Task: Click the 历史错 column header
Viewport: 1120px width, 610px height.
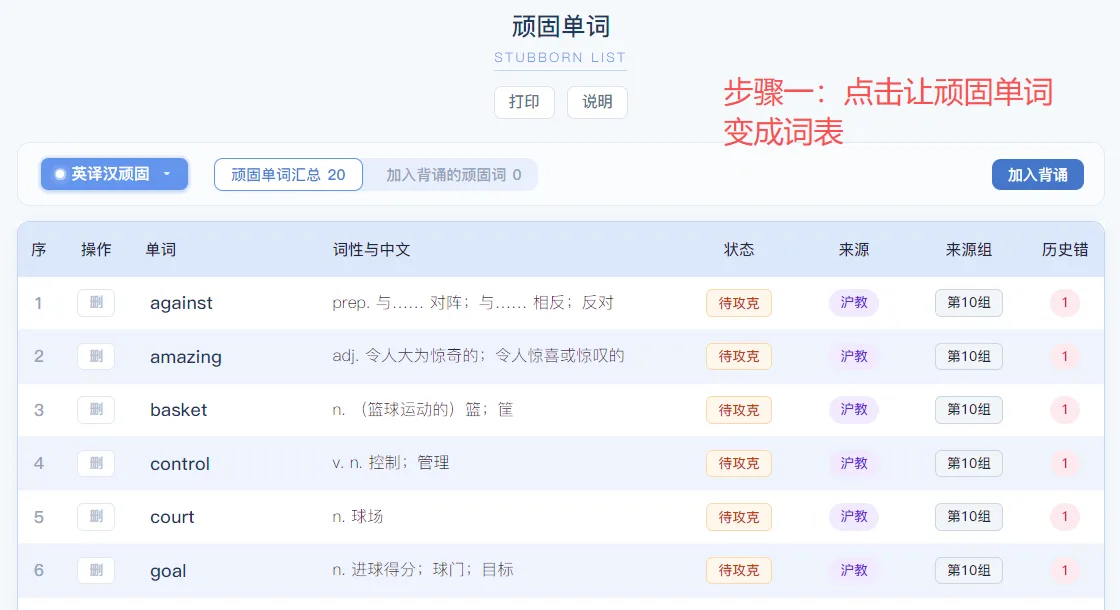Action: (x=1065, y=249)
